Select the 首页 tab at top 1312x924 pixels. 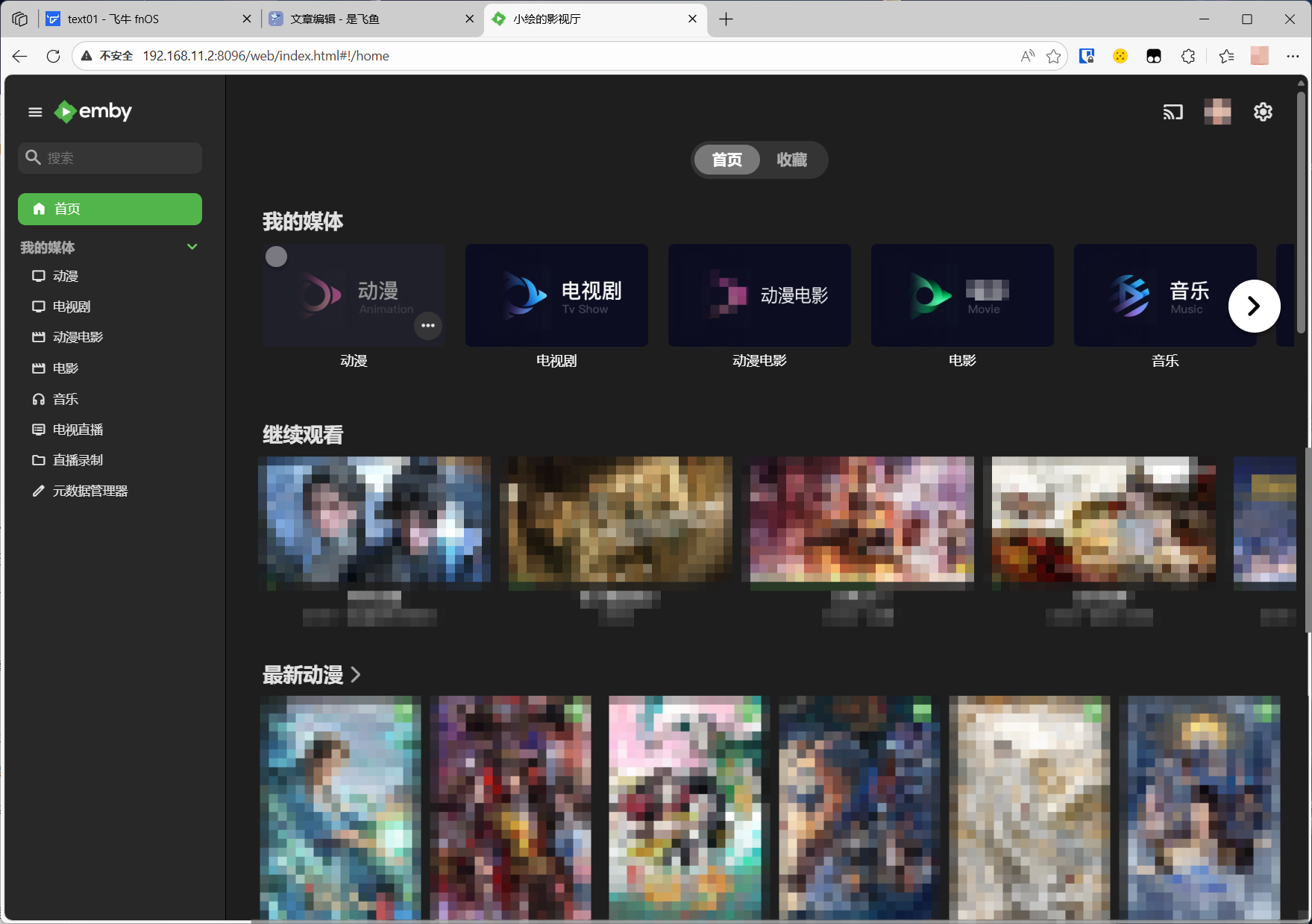(726, 160)
